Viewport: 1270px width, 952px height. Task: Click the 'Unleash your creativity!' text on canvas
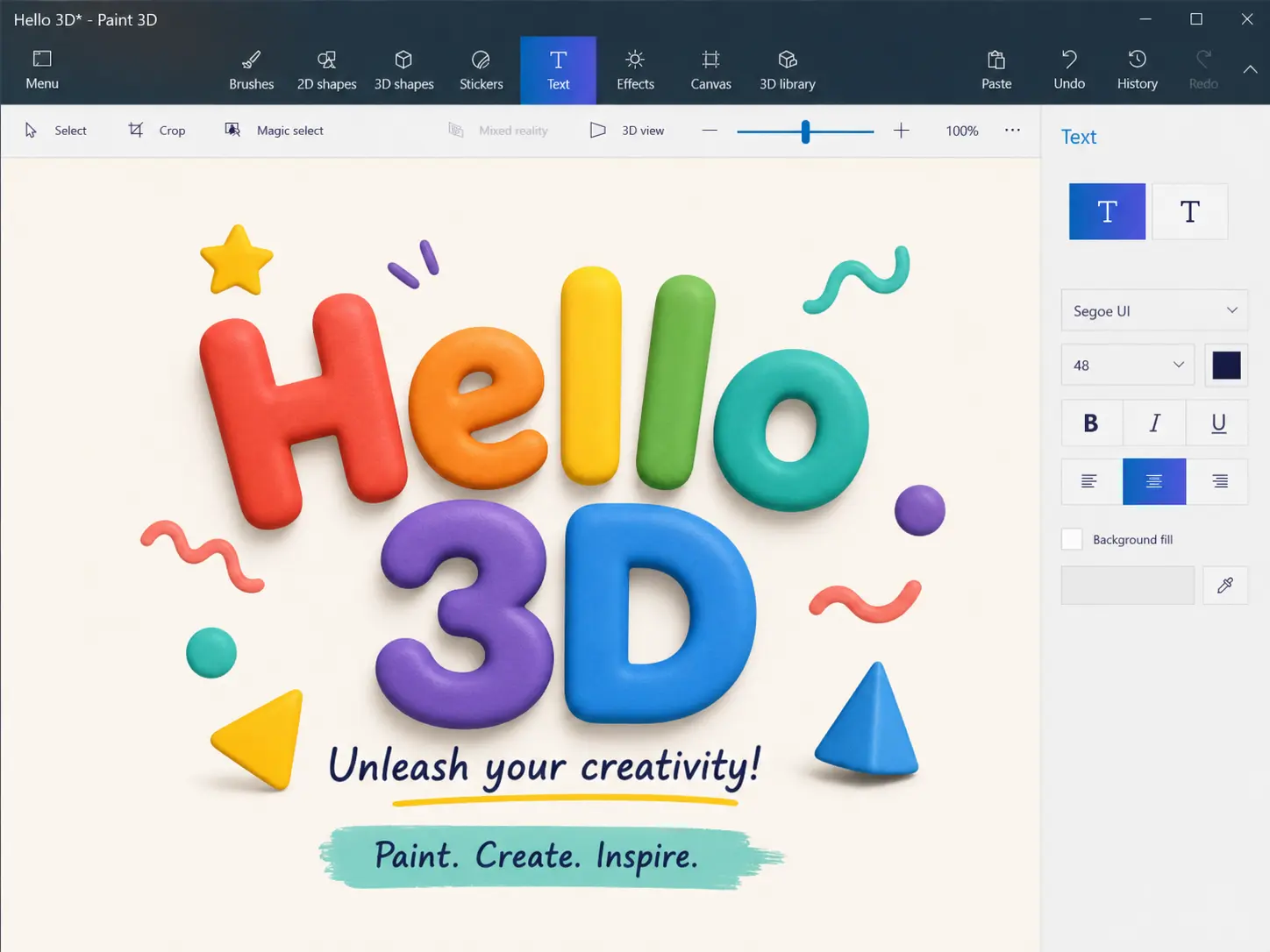(x=546, y=766)
